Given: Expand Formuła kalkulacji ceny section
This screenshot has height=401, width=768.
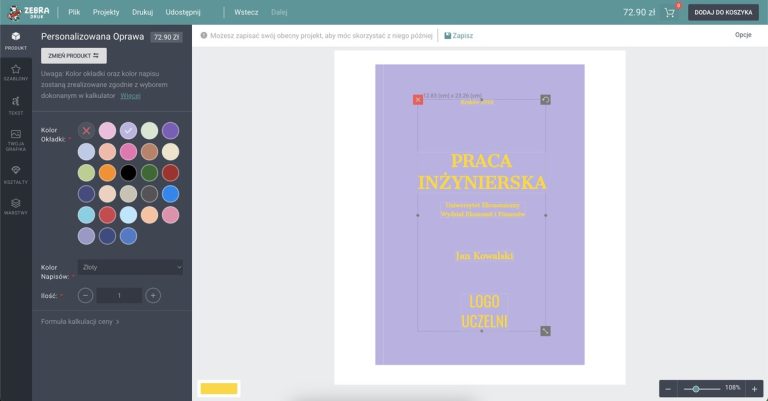Looking at the screenshot, I should [80, 322].
